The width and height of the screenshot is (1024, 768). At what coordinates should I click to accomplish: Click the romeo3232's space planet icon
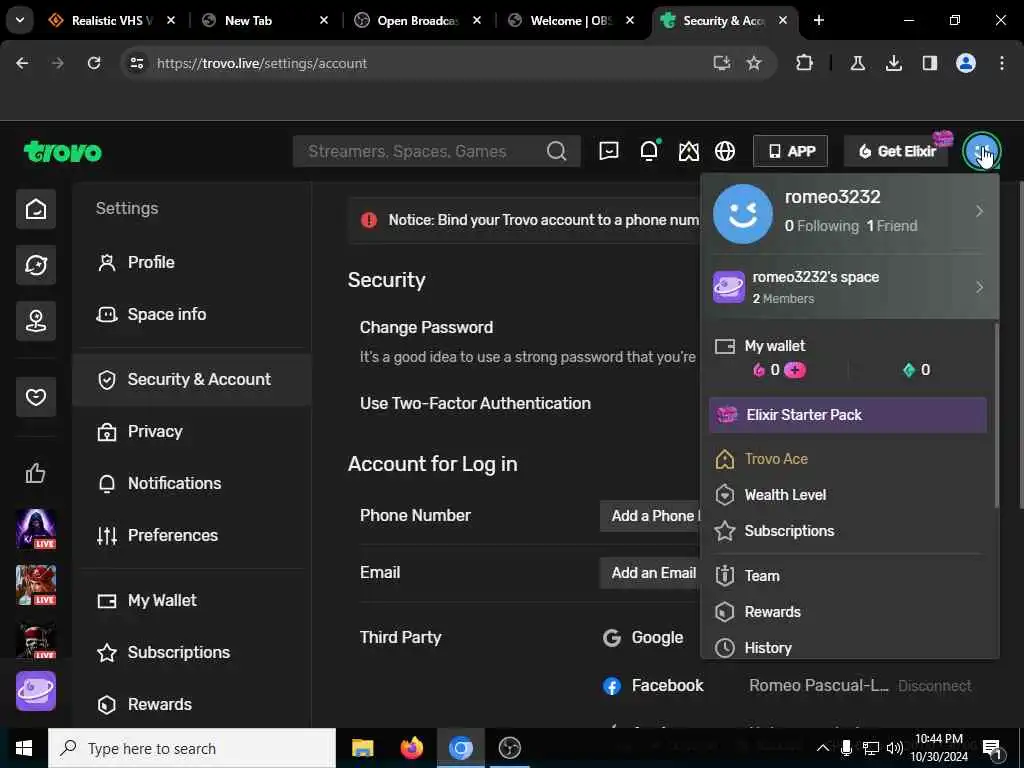729,287
